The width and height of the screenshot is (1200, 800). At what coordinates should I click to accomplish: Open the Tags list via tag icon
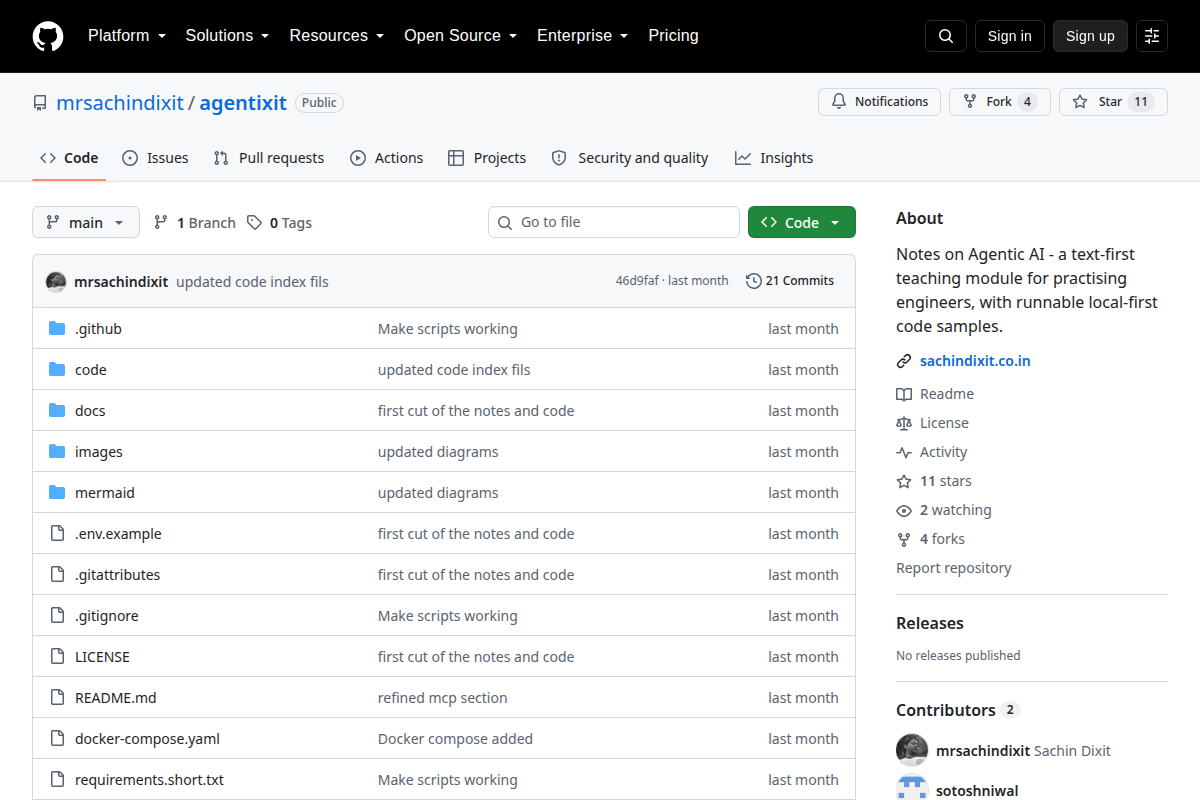255,223
